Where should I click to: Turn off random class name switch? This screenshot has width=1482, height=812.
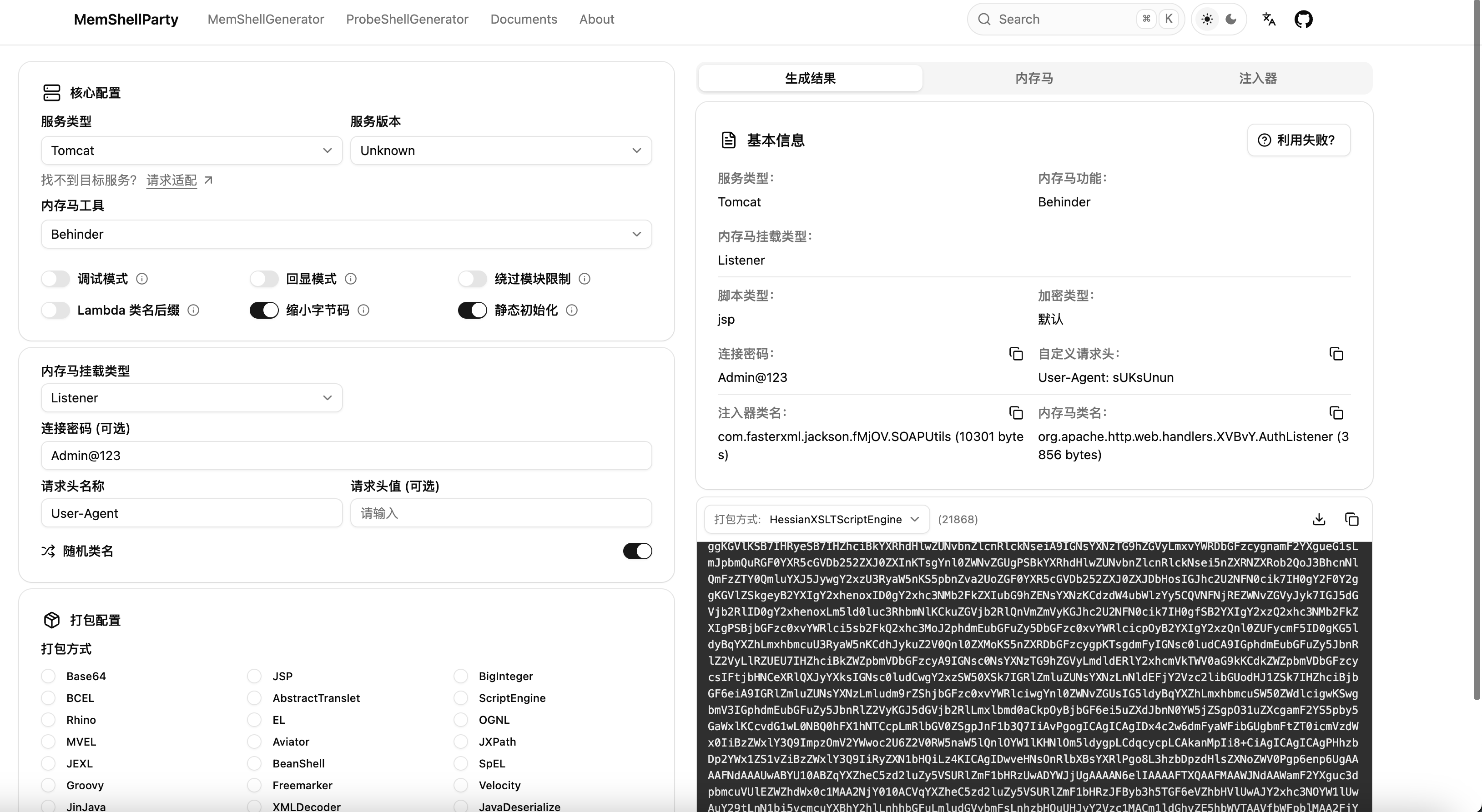[x=637, y=551]
